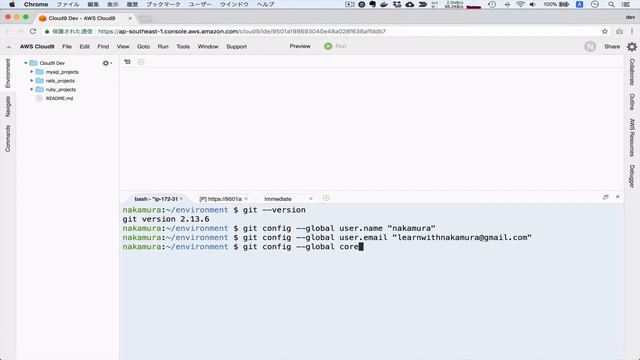Collapse the Cloud9 Dev root folder
Image resolution: width=640 pixels, height=360 pixels.
[x=26, y=63]
